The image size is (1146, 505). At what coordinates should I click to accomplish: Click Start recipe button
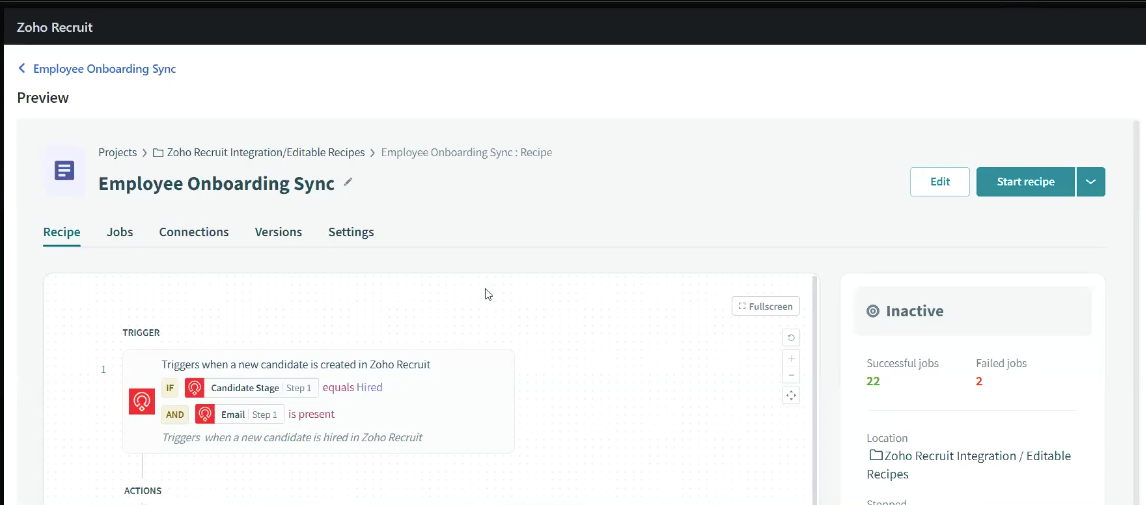[x=1025, y=182]
